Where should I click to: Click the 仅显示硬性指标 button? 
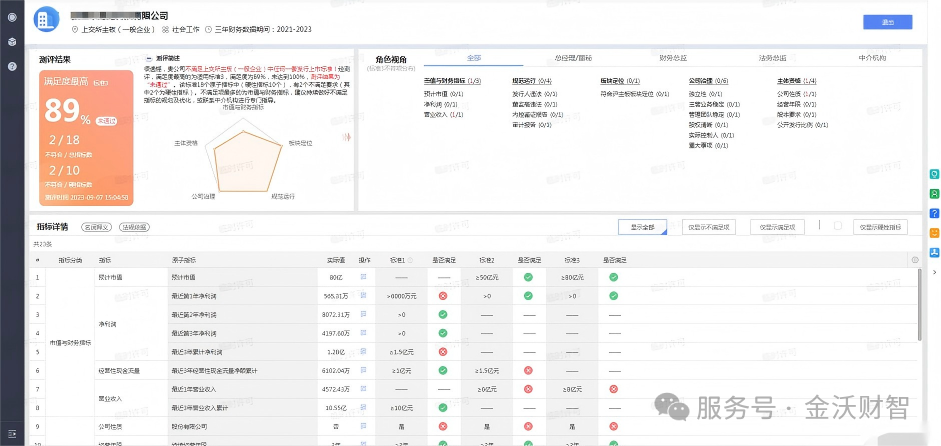880,227
